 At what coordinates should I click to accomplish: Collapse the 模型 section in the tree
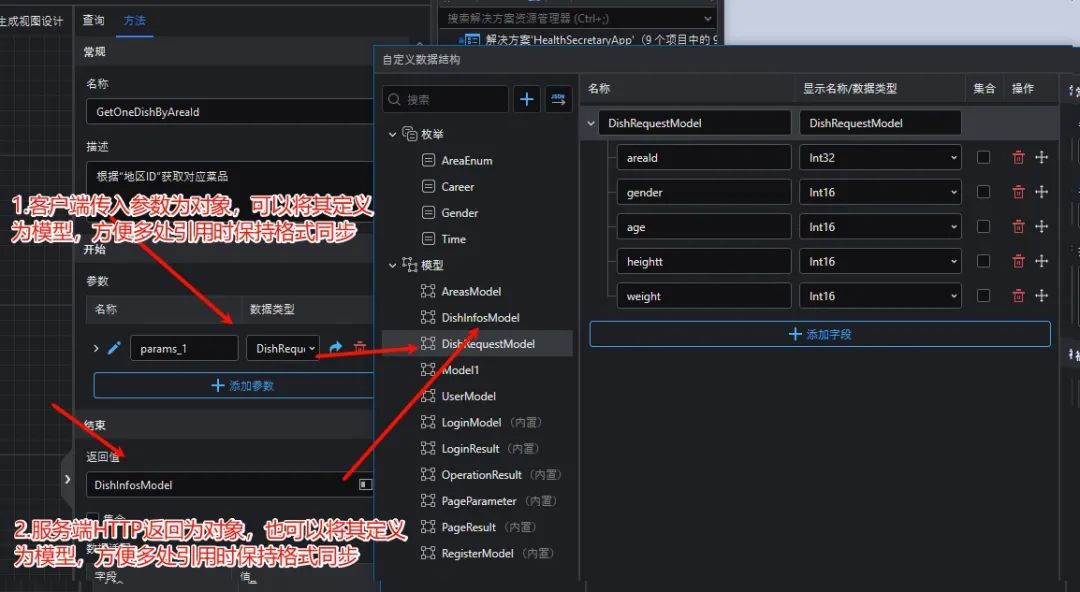[394, 265]
